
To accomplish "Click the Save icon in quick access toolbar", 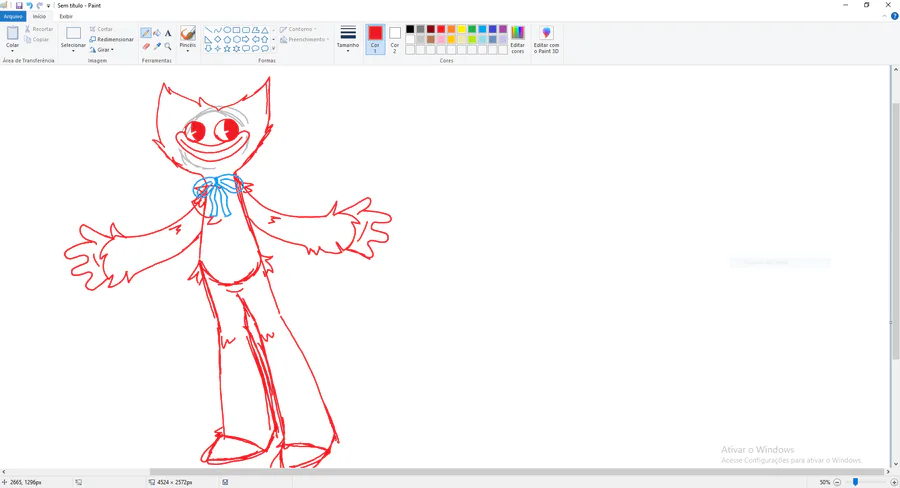I will tap(19, 5).
